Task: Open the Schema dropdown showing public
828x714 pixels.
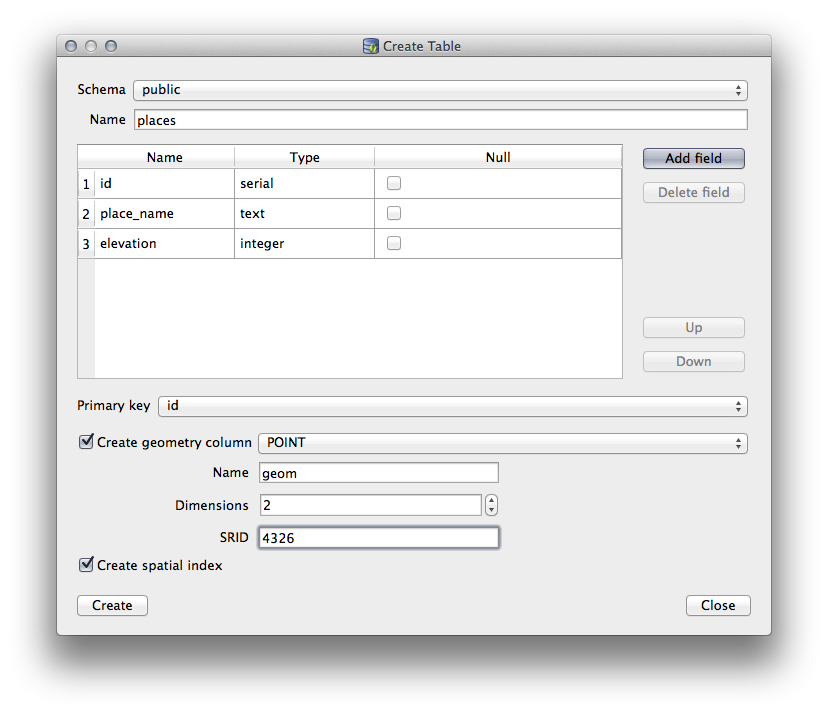Action: [x=440, y=90]
